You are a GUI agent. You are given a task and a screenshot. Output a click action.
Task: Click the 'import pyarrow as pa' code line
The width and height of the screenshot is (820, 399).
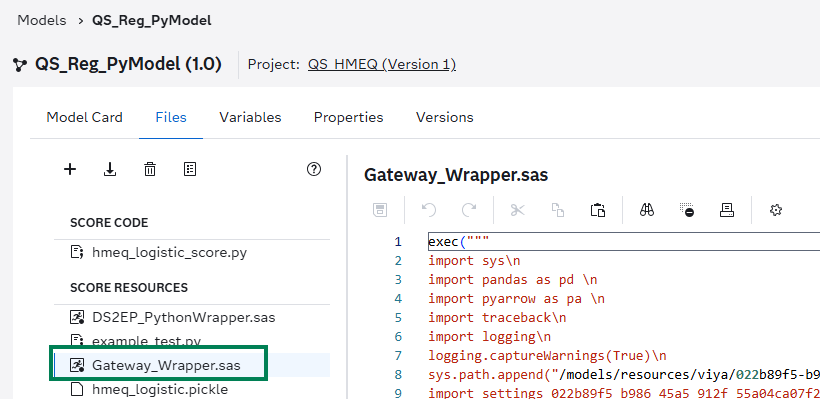coord(516,299)
